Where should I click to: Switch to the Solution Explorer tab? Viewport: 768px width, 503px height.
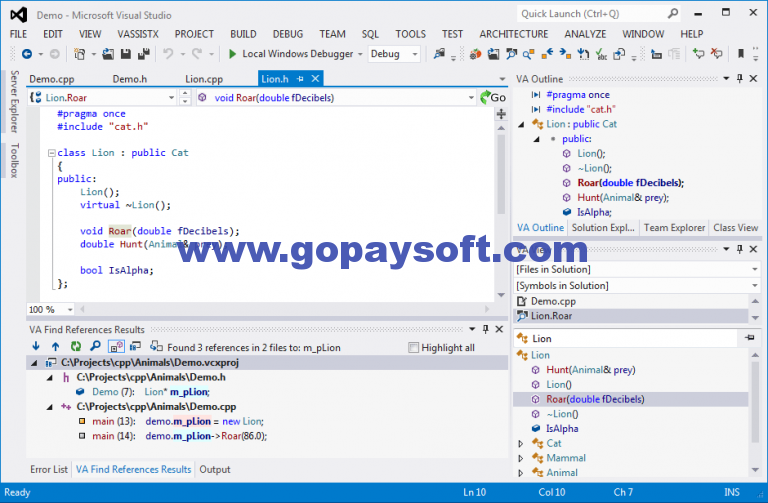(x=603, y=228)
